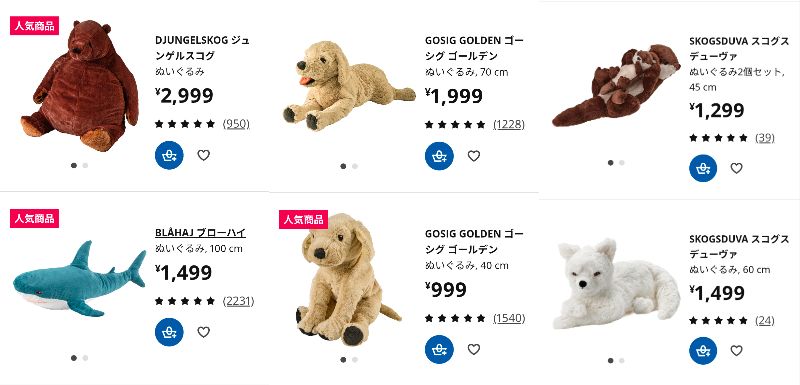
Task: Add GOSIG GOLDEN 40 cm to cart
Action: 439,349
